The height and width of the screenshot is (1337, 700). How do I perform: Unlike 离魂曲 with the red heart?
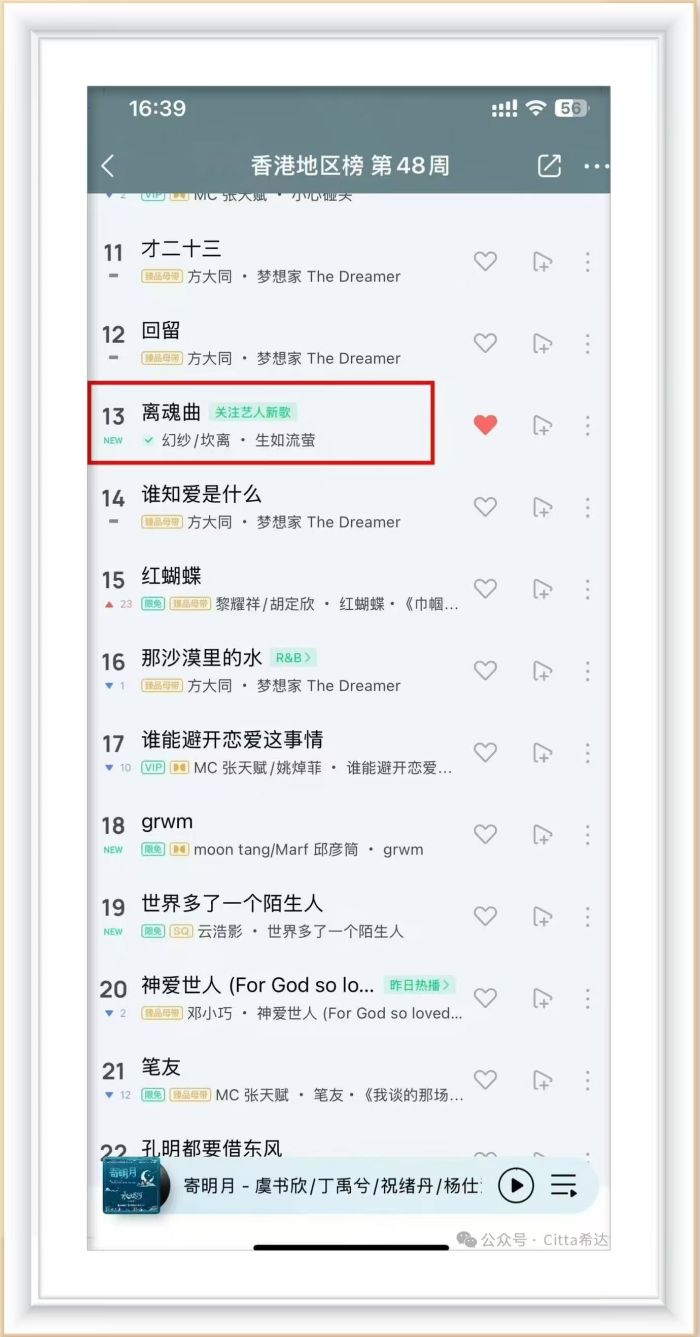pyautogui.click(x=485, y=425)
